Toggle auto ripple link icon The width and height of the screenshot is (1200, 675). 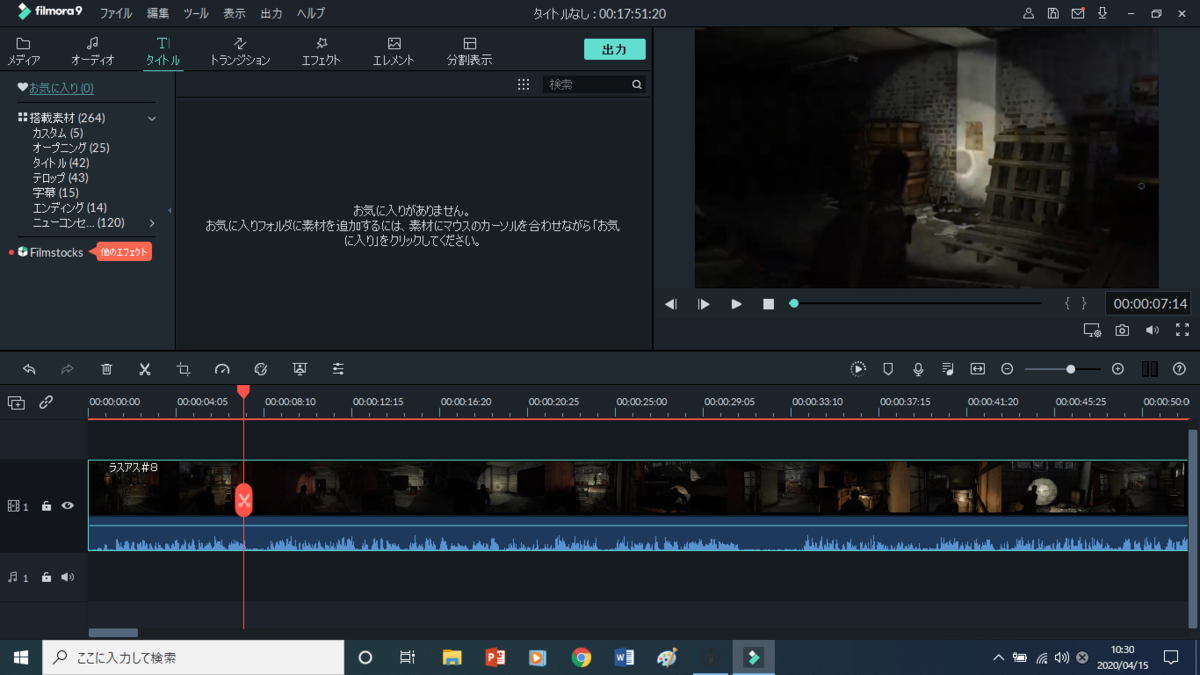(46, 403)
